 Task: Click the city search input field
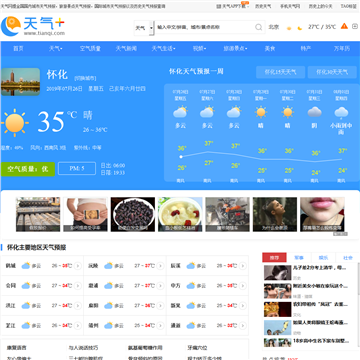[x=205, y=27]
